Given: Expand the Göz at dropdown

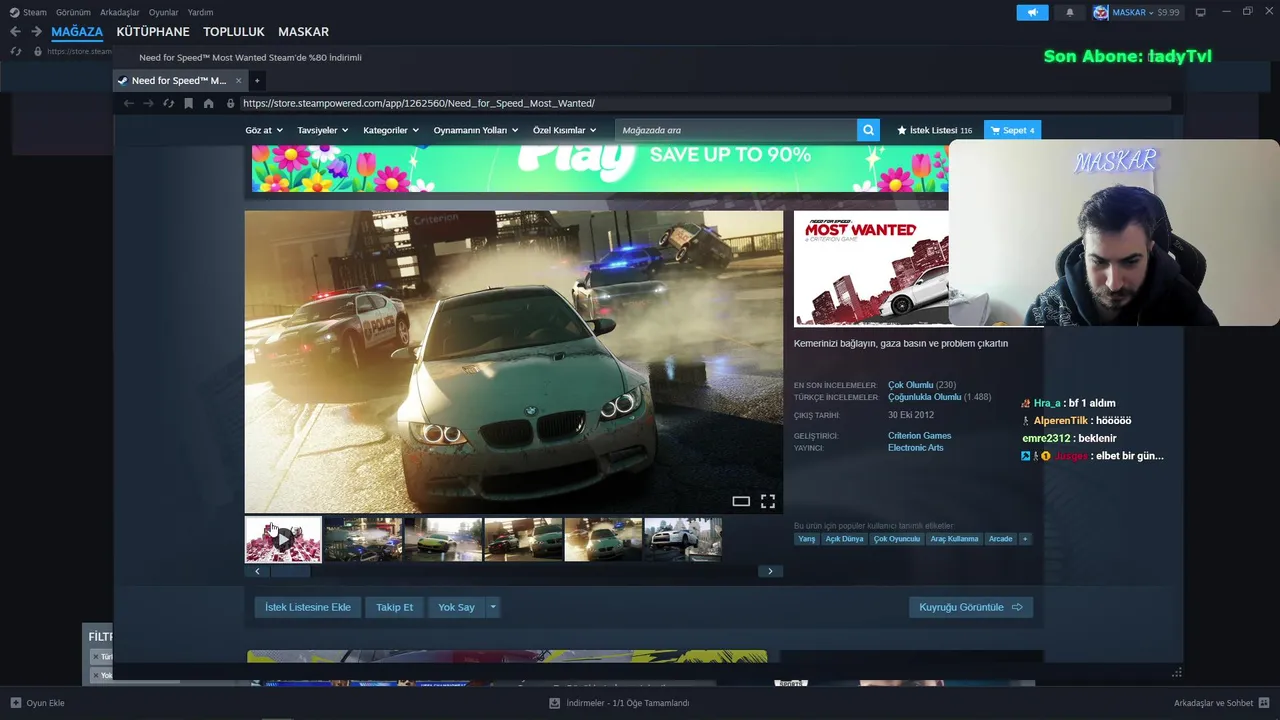Looking at the screenshot, I should tap(264, 130).
